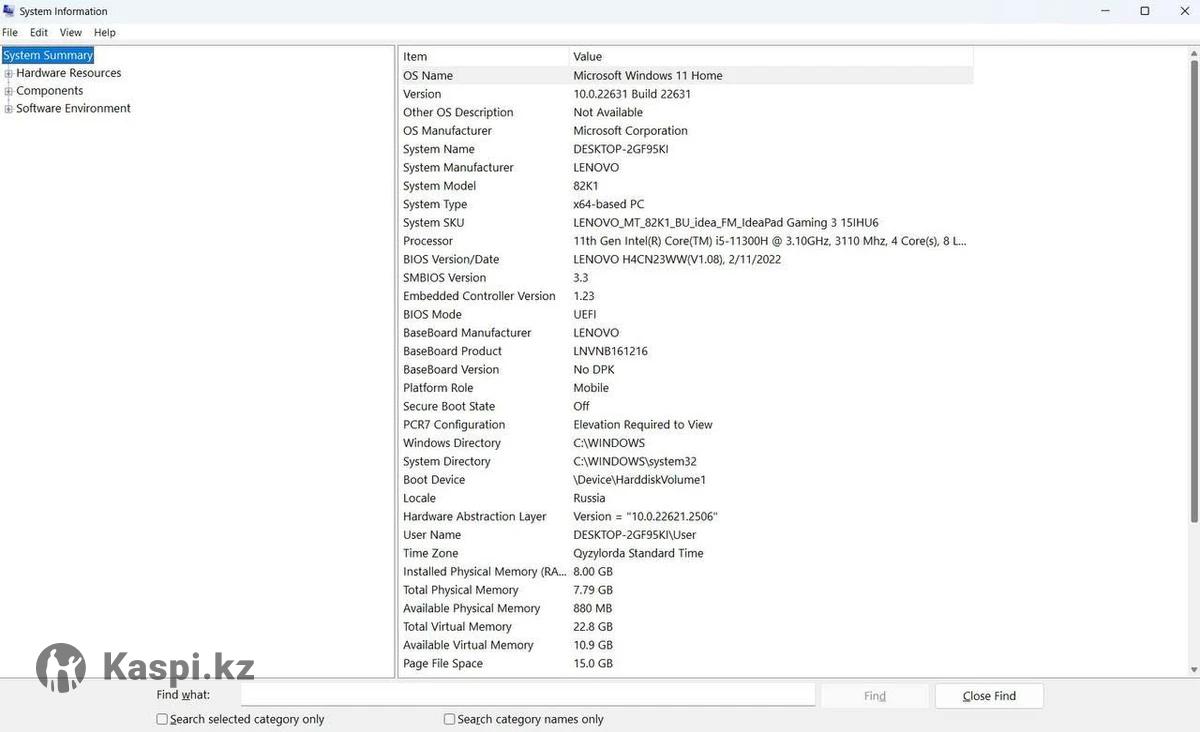Select the System Model row
1200x732 pixels.
click(x=686, y=186)
